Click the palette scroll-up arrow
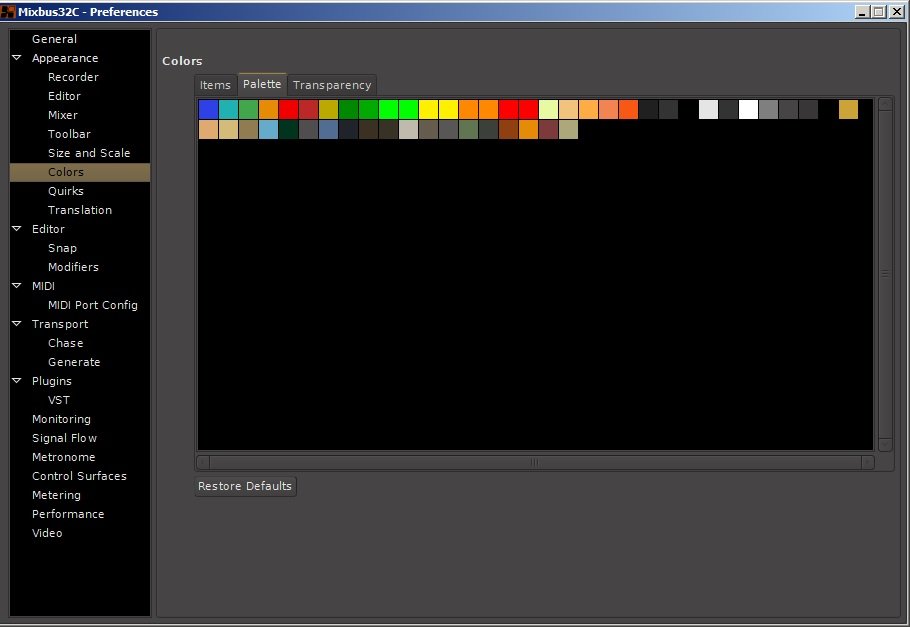Viewport: 910px width, 627px height. tap(885, 104)
